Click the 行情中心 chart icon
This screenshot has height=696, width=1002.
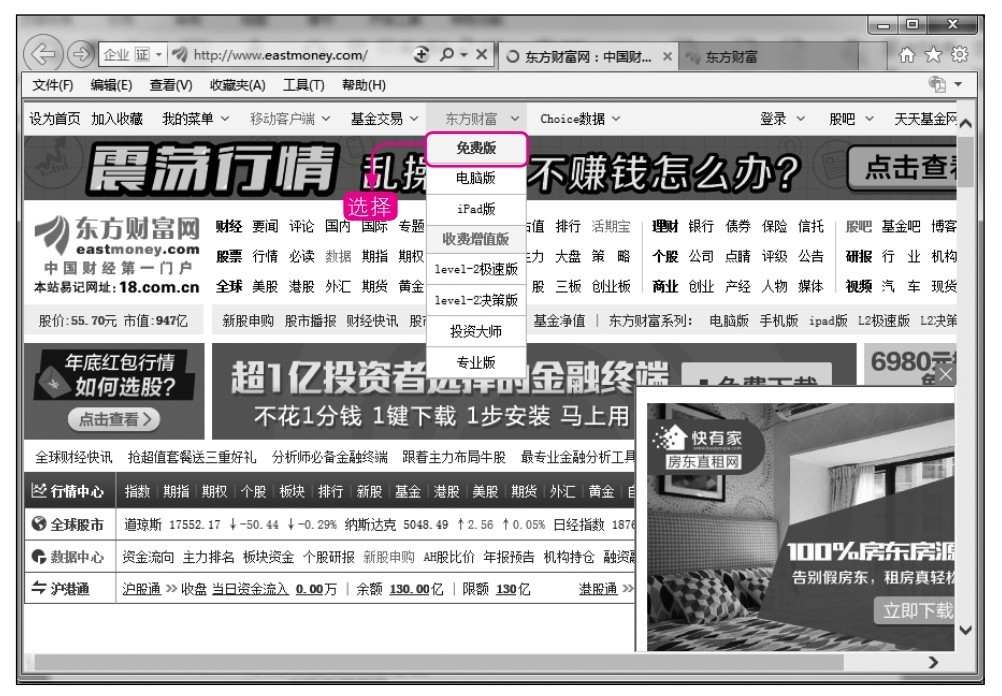tap(38, 491)
